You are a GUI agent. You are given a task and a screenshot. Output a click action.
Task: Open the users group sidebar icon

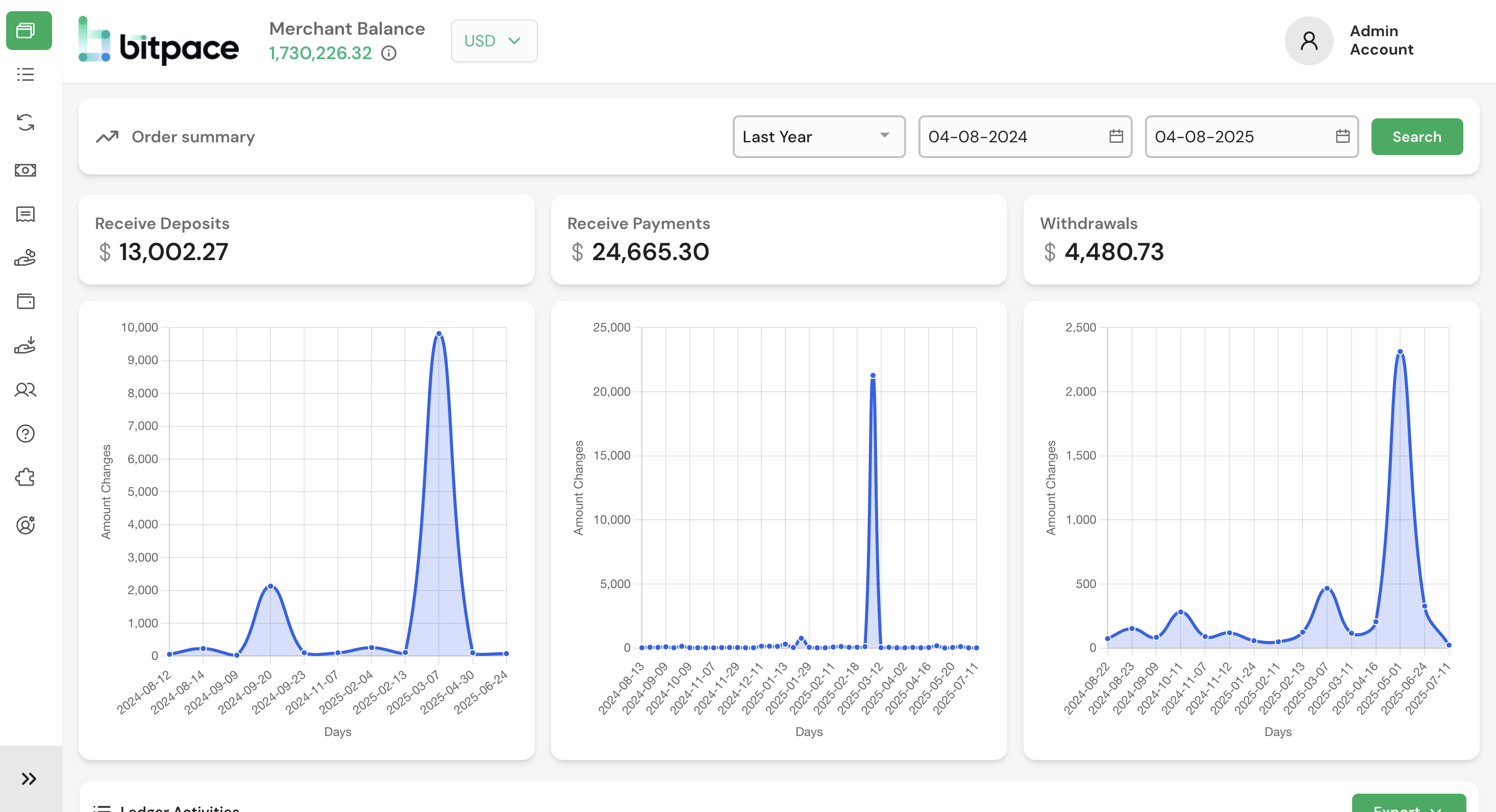[x=26, y=390]
